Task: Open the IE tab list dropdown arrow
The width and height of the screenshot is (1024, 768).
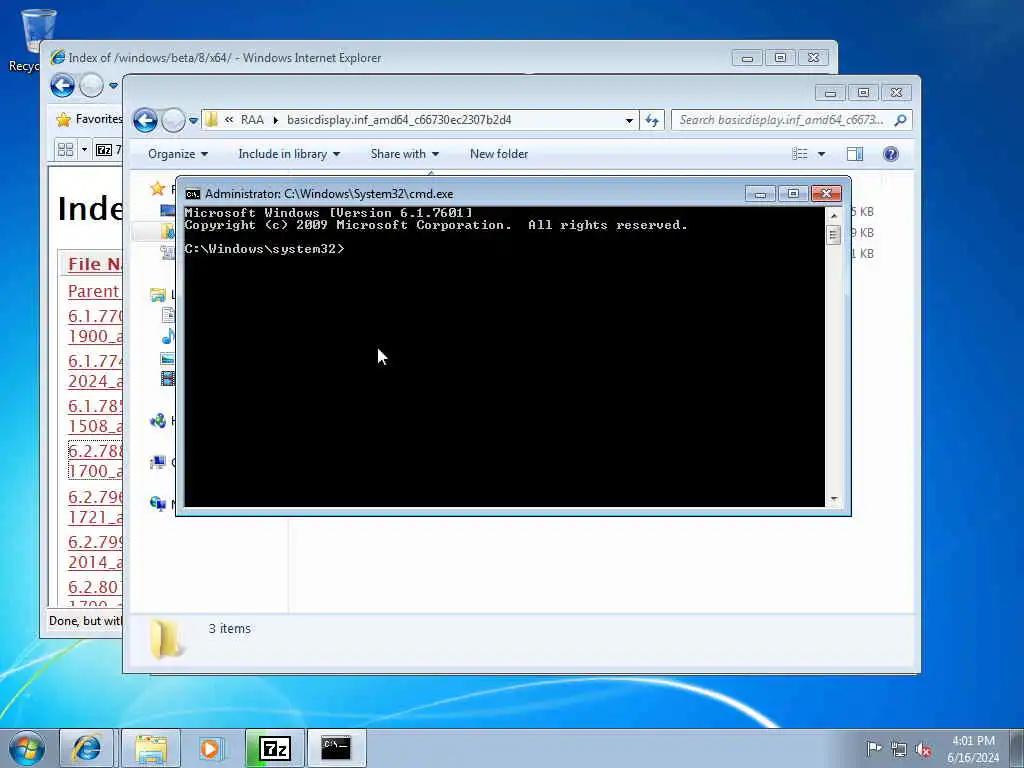Action: point(84,150)
